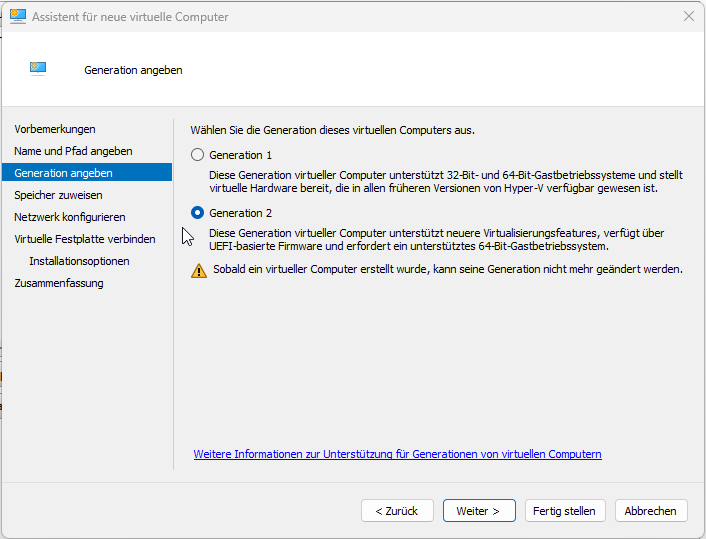Click the yellow warning triangle icon
This screenshot has width=706, height=539.
click(x=199, y=270)
